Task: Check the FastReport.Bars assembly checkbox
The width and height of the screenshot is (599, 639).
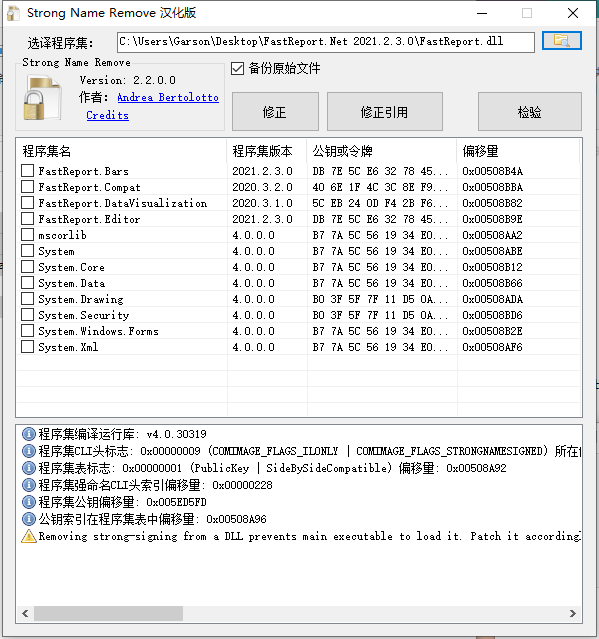Action: (x=27, y=170)
